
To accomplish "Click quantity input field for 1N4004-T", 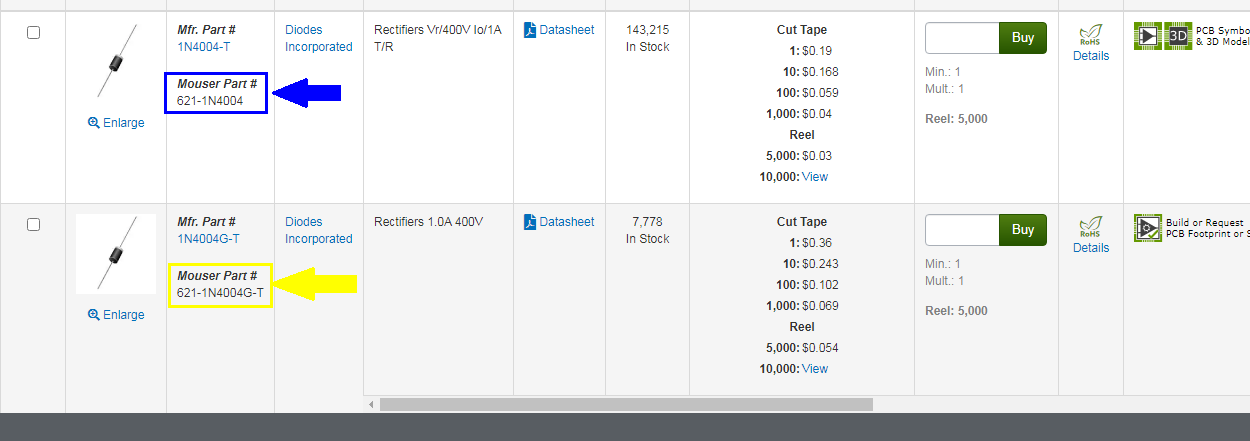I will 962,38.
